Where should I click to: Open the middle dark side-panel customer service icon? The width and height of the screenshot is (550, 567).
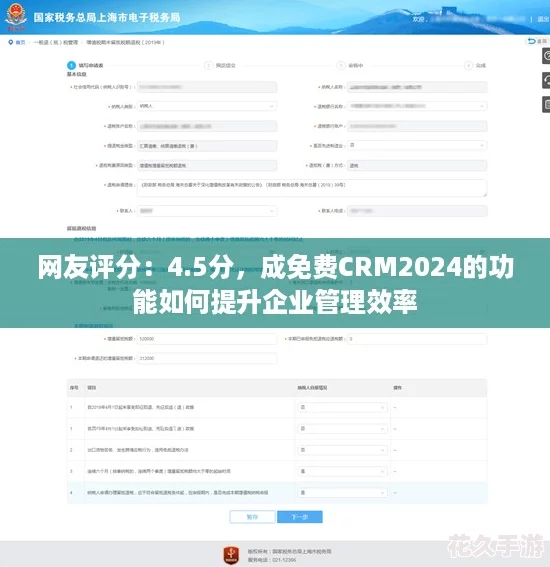click(x=546, y=80)
